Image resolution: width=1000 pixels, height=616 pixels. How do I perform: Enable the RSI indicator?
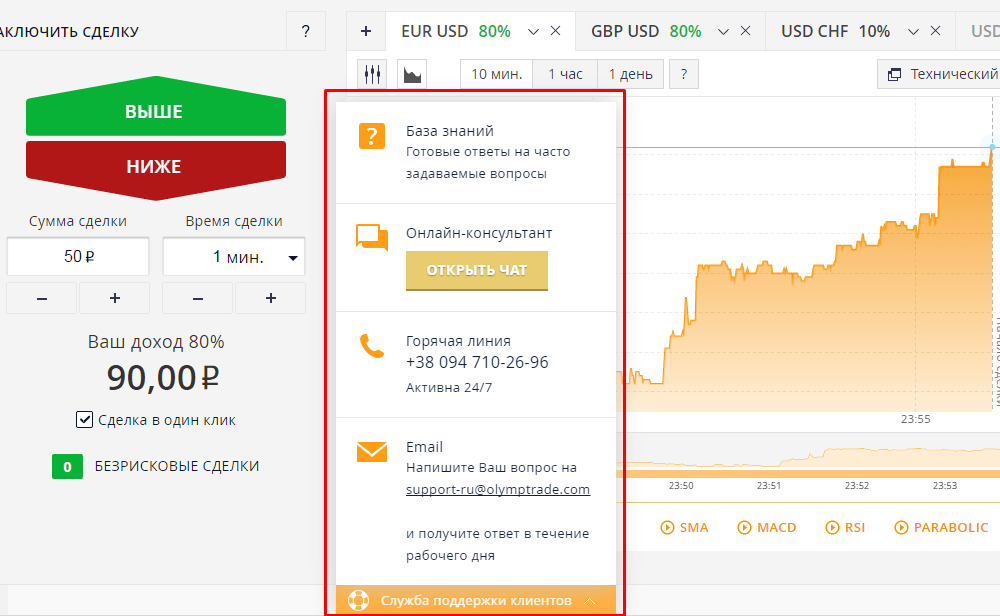pyautogui.click(x=846, y=527)
